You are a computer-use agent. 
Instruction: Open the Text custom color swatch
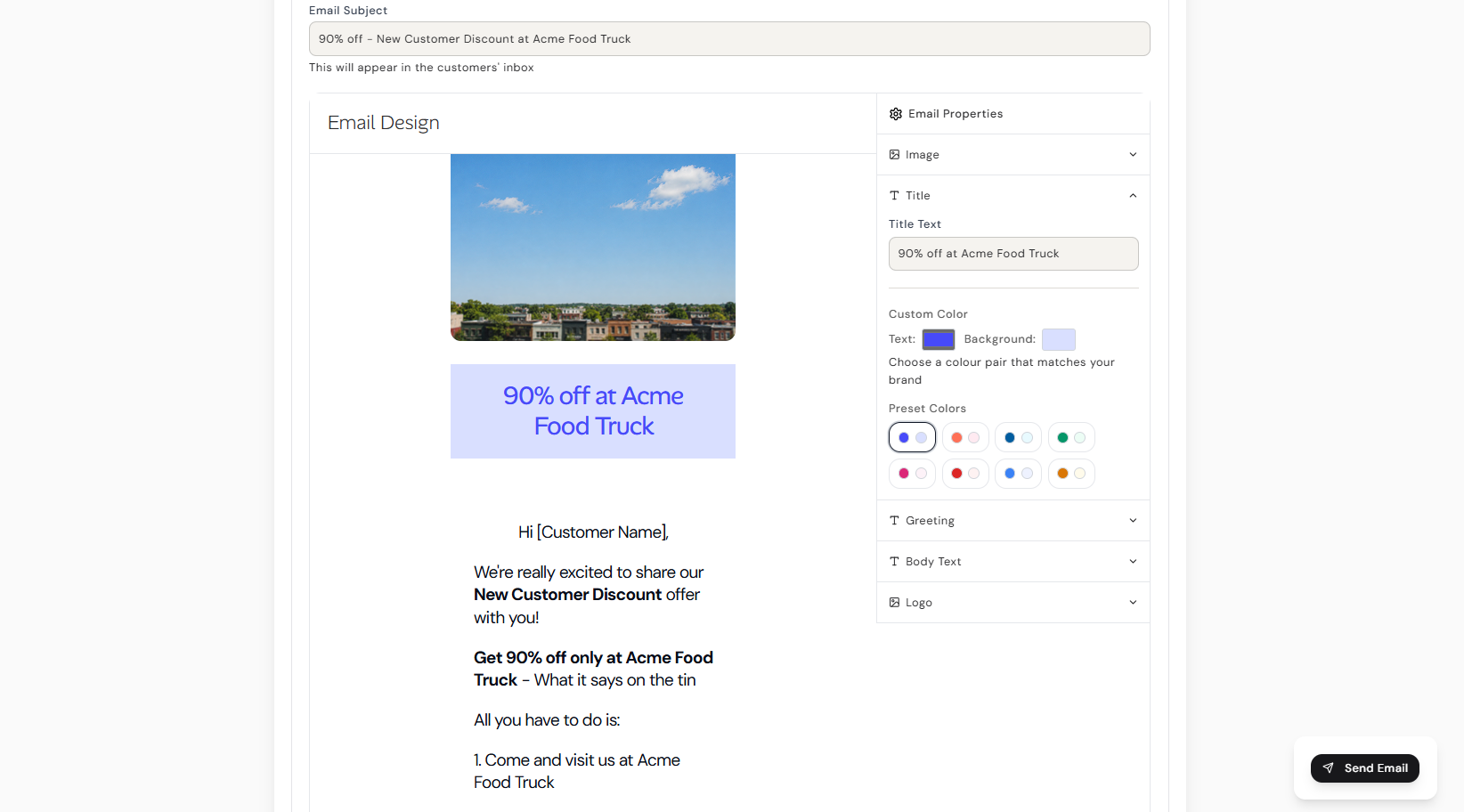coord(939,339)
